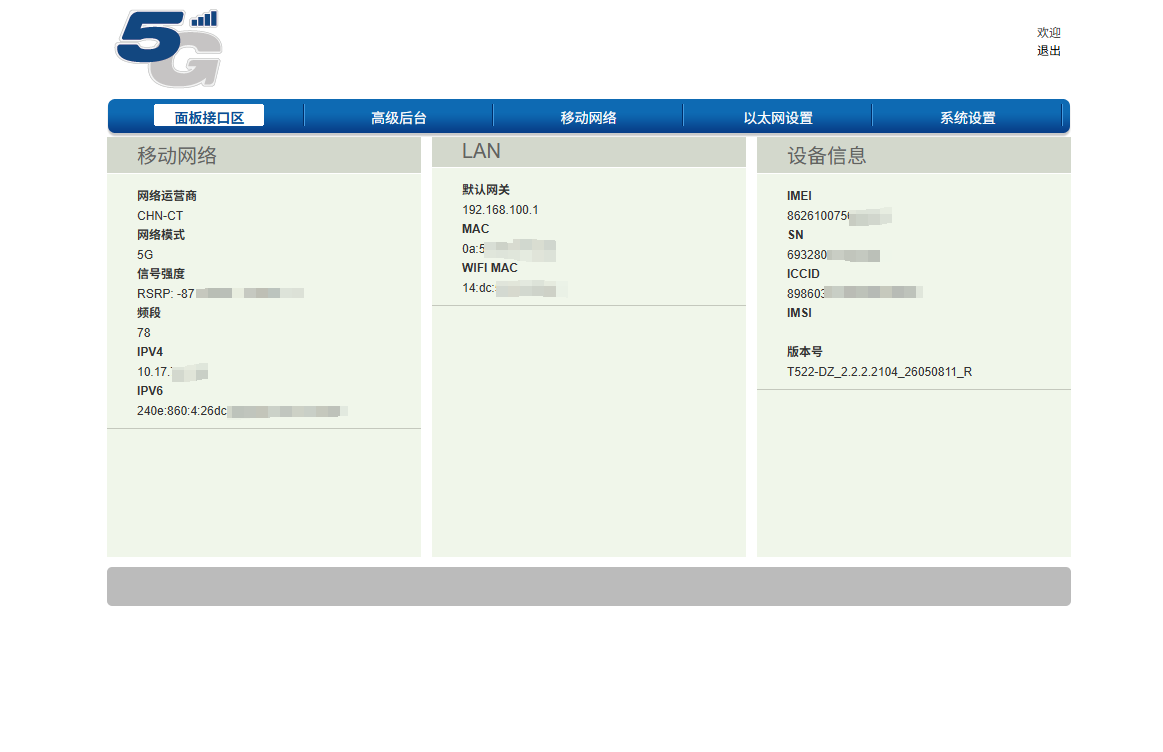
Task: Click the RSRP signal strength value
Action: coord(220,294)
